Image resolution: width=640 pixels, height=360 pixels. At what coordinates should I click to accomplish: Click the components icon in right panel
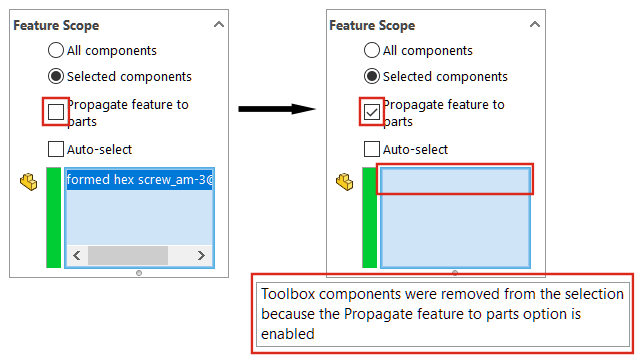[x=344, y=182]
